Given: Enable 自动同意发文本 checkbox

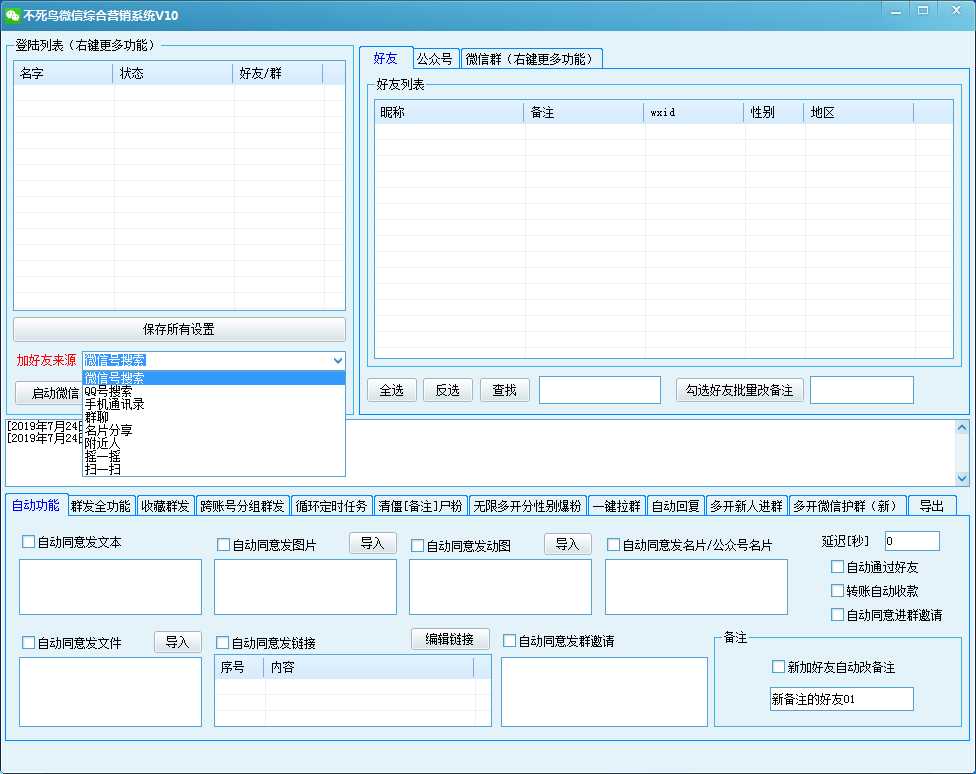Looking at the screenshot, I should point(29,542).
